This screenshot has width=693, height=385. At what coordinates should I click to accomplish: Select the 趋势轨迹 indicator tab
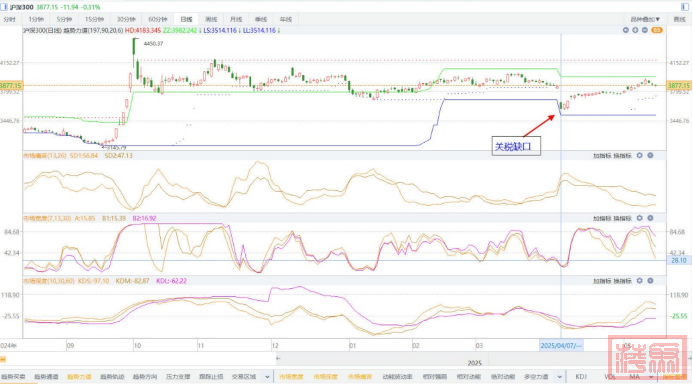pos(112,377)
